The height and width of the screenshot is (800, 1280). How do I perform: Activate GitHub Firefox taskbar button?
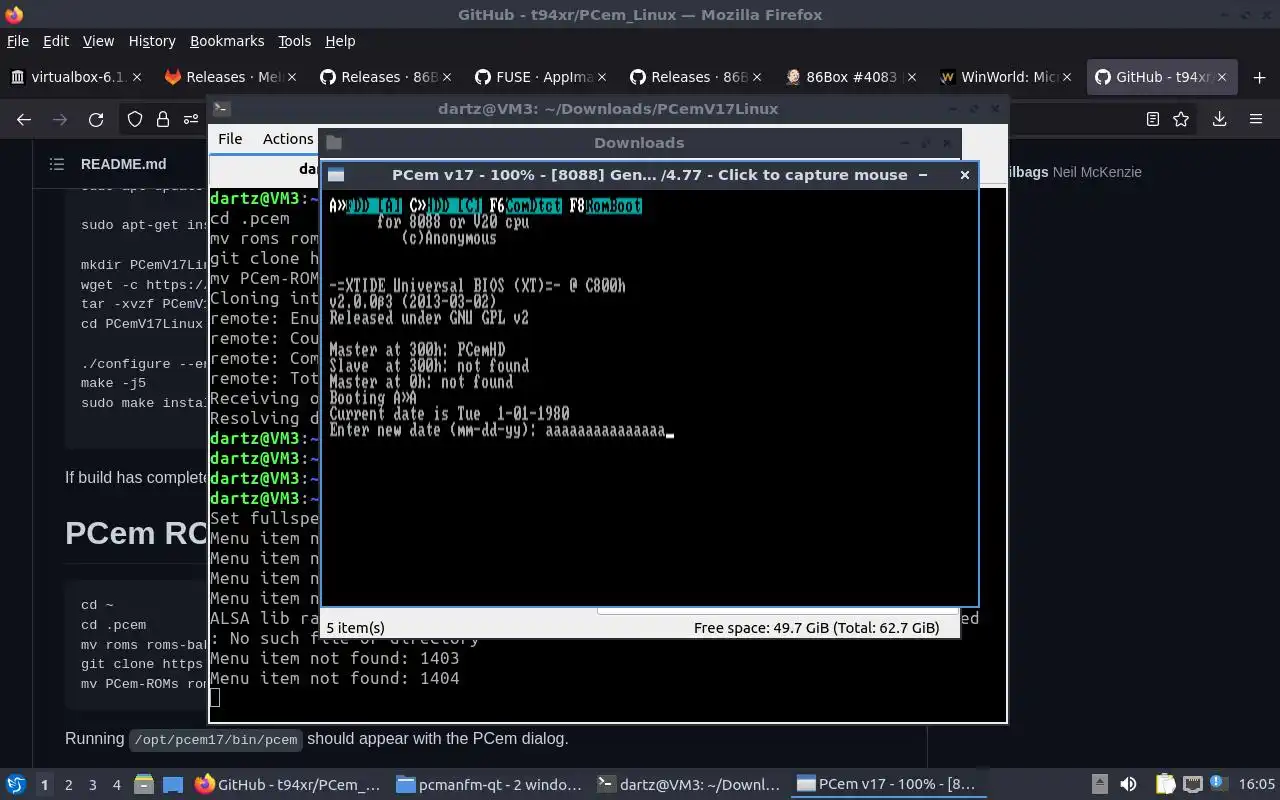click(x=288, y=785)
